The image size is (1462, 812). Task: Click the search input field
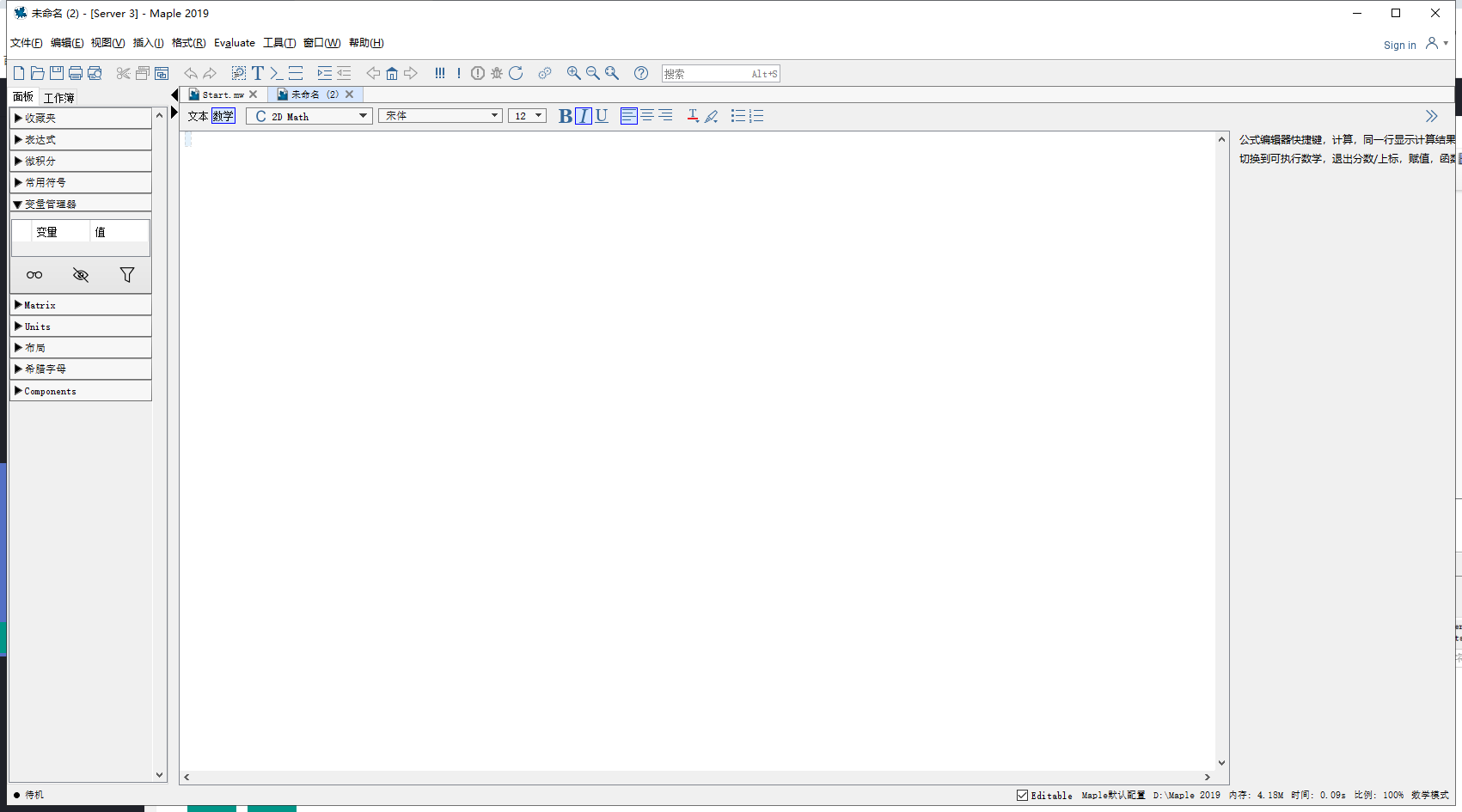[705, 74]
